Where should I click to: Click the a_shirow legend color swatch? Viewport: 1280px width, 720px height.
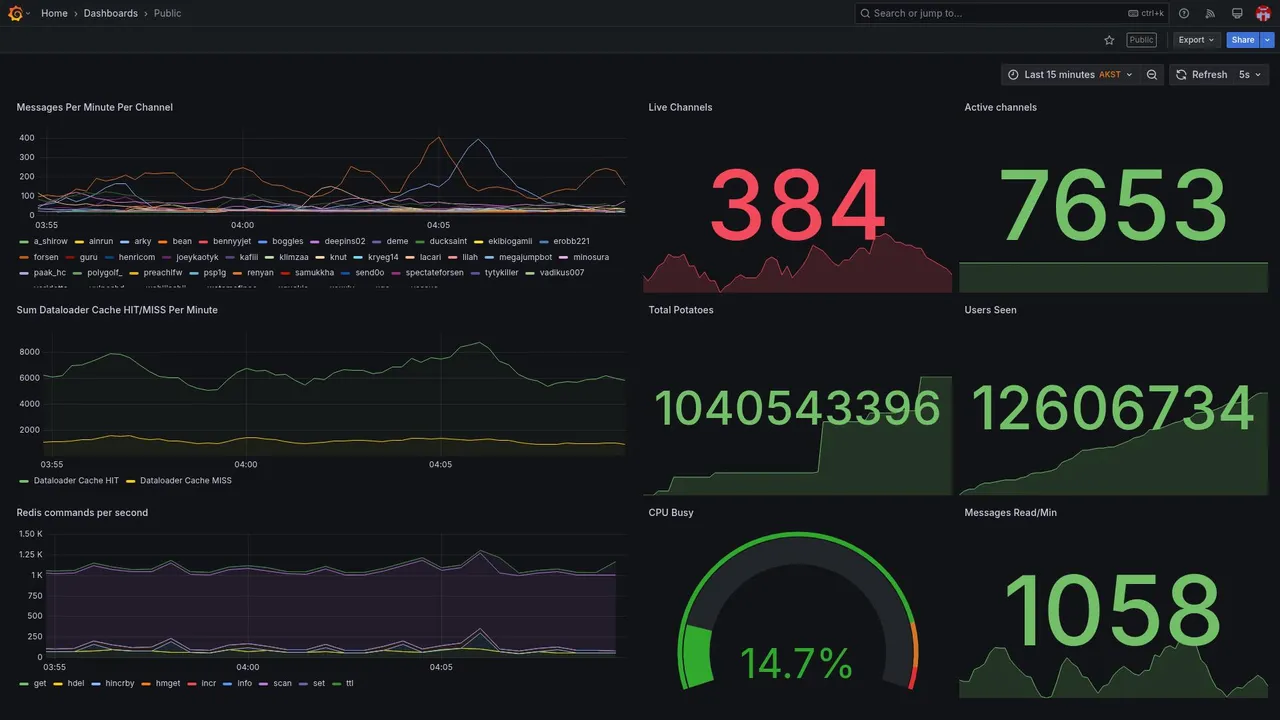23,242
